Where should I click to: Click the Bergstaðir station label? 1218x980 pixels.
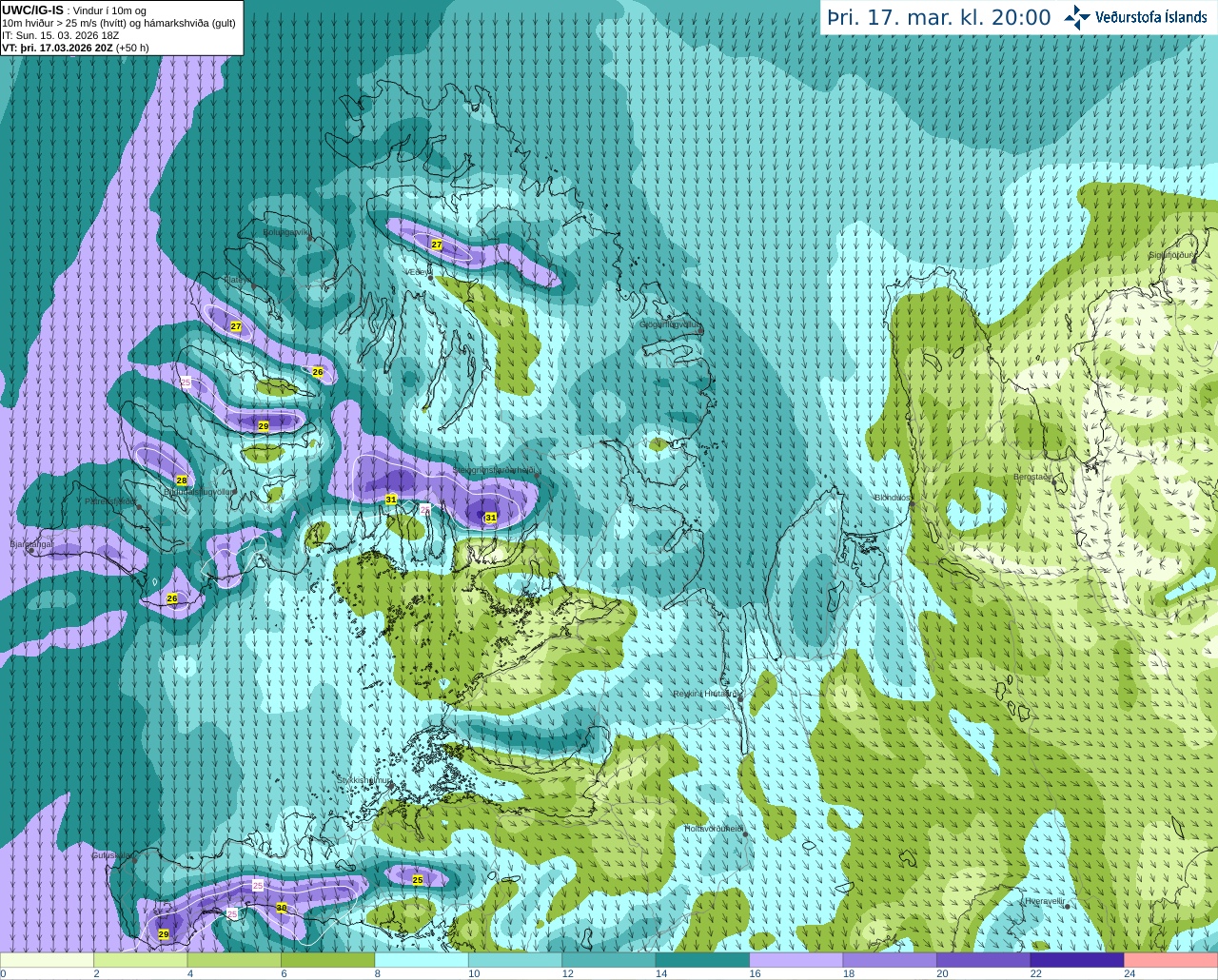click(x=1032, y=477)
